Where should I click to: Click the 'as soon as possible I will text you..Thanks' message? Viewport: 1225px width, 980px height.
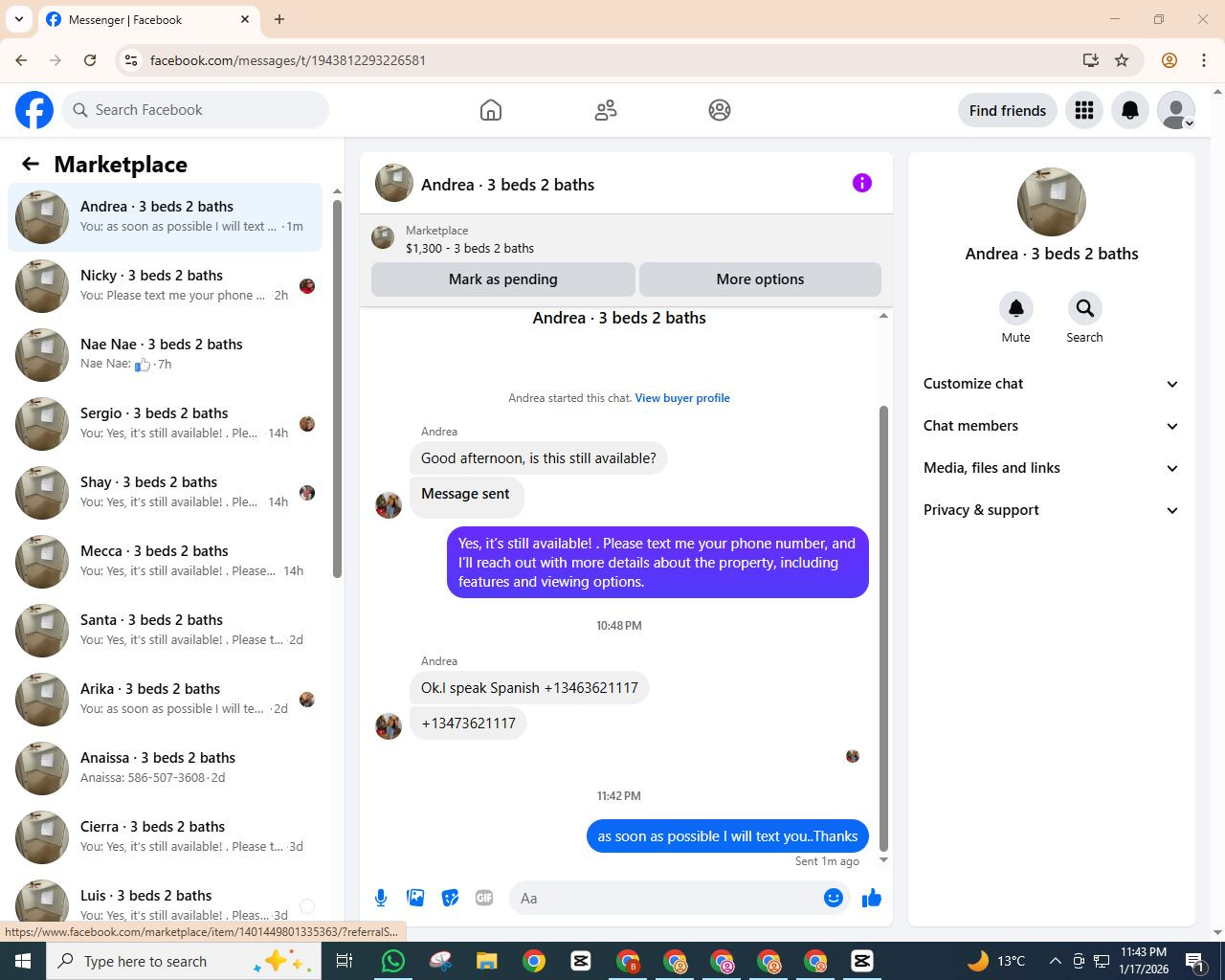pos(727,836)
